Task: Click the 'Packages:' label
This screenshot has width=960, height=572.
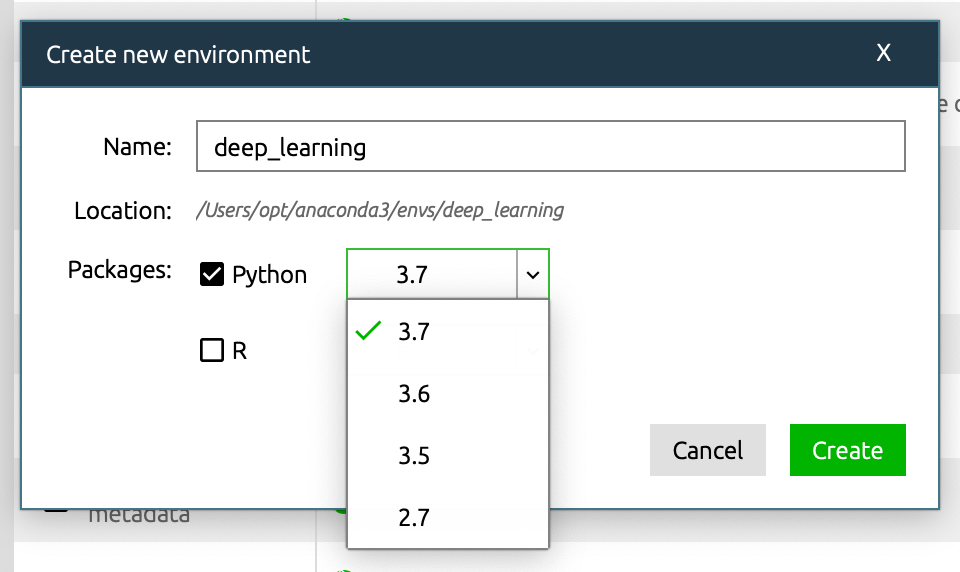Action: click(120, 270)
